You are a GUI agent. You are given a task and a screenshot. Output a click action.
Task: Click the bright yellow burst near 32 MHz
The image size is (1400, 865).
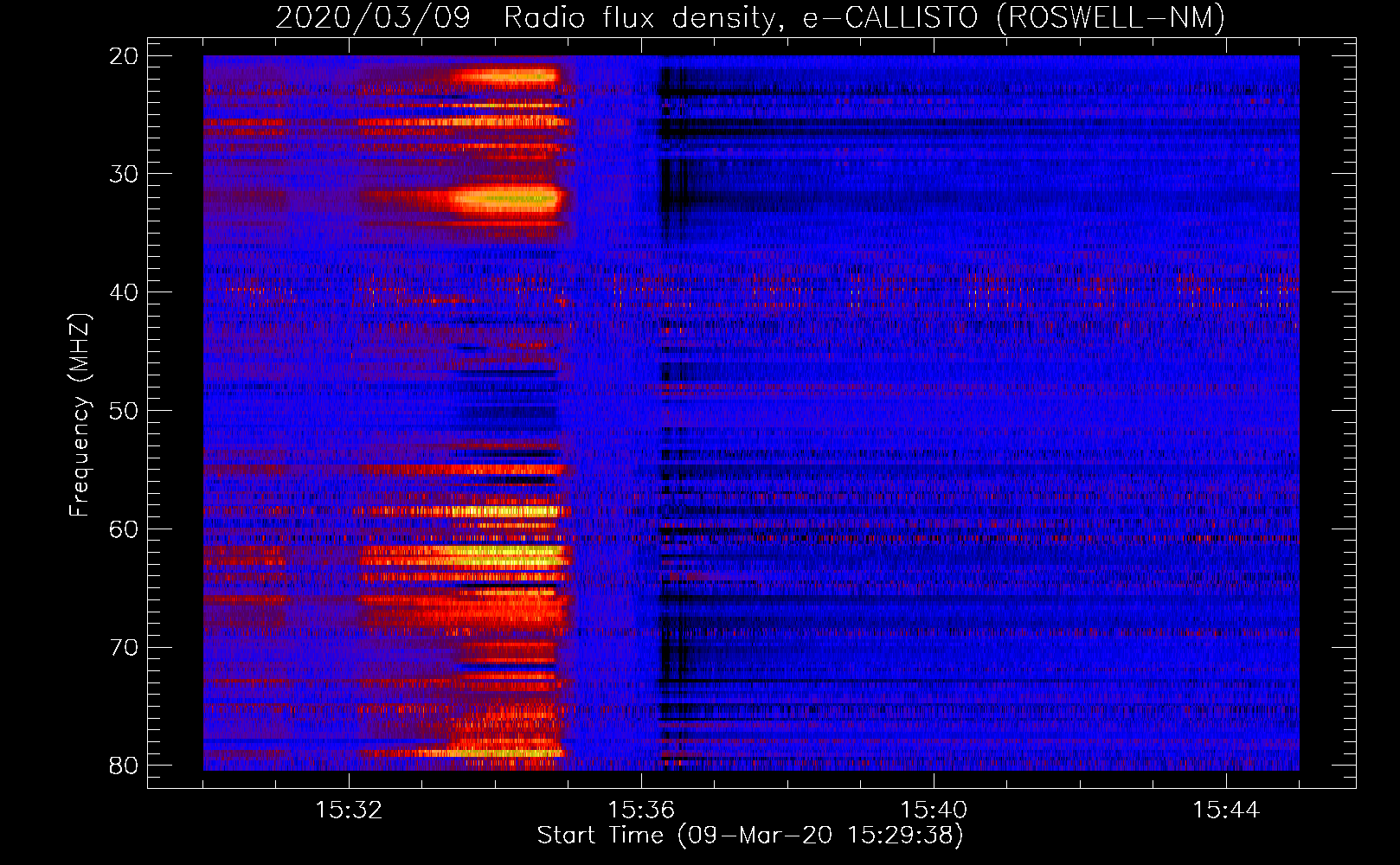pyautogui.click(x=506, y=199)
